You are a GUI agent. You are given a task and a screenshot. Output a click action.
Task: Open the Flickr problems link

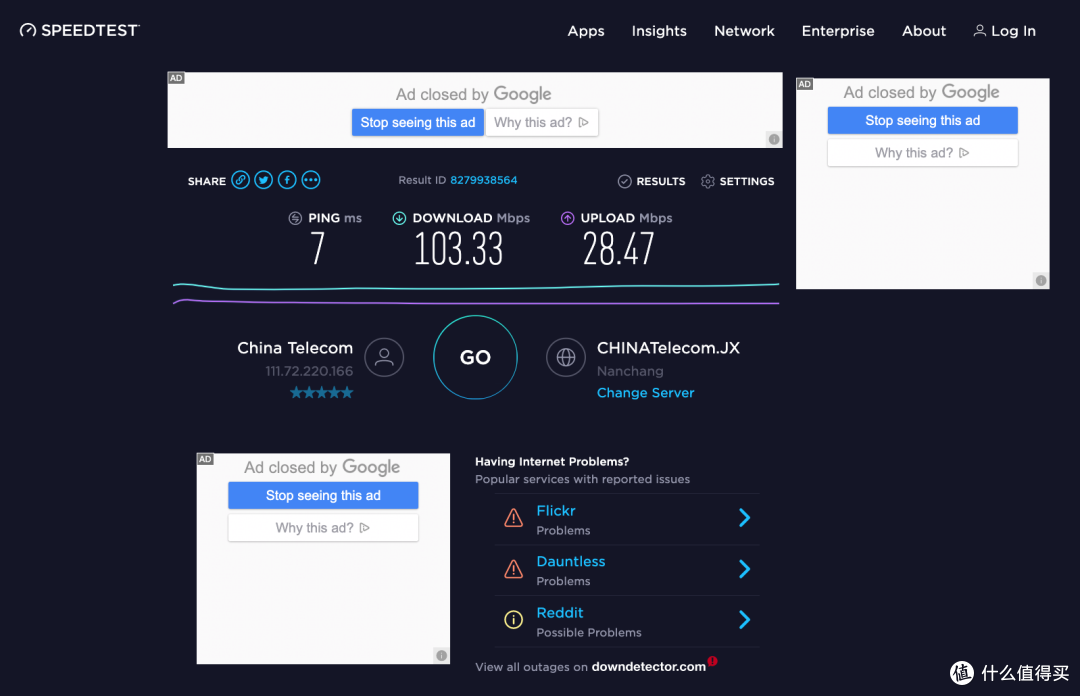tap(556, 511)
